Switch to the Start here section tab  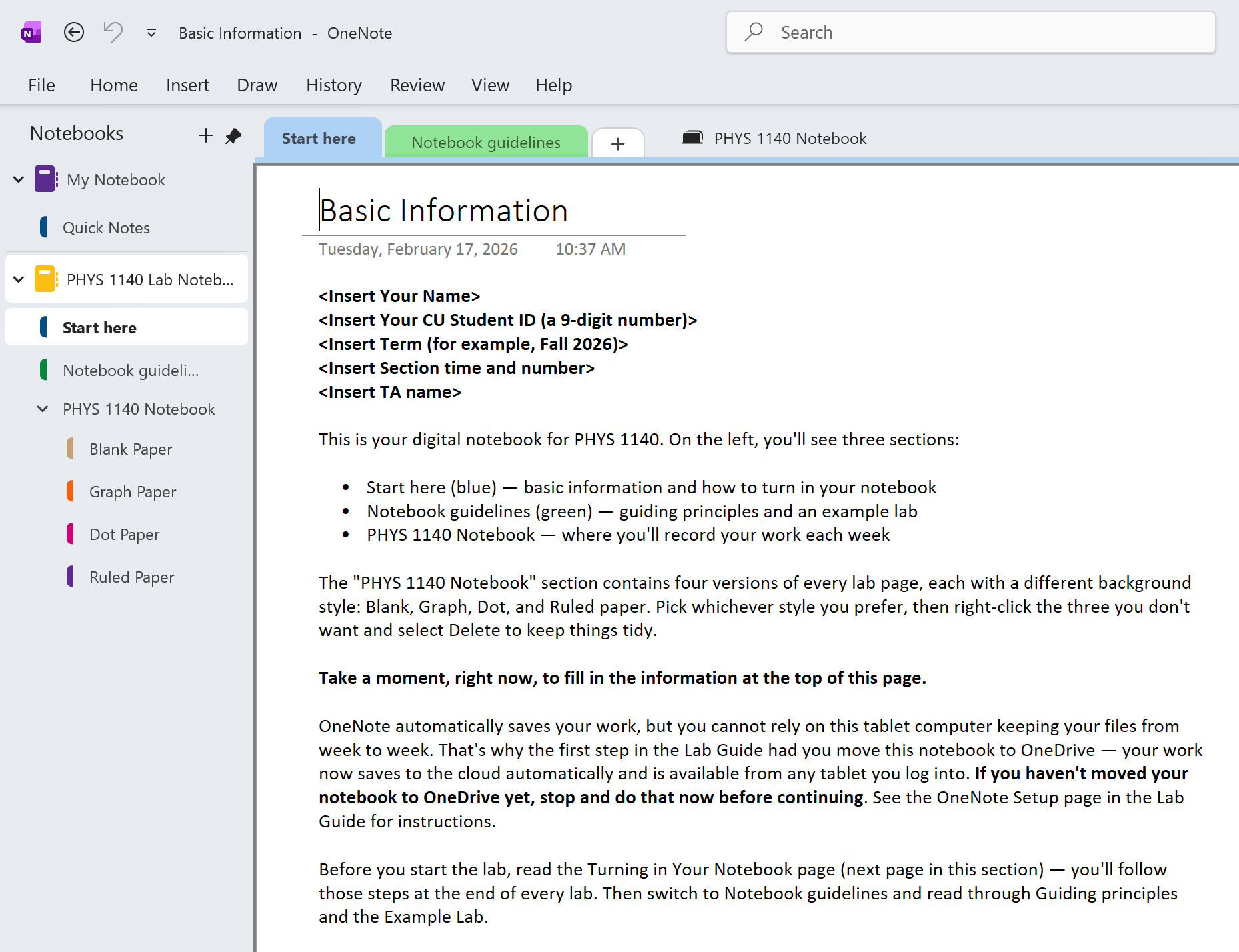tap(323, 138)
